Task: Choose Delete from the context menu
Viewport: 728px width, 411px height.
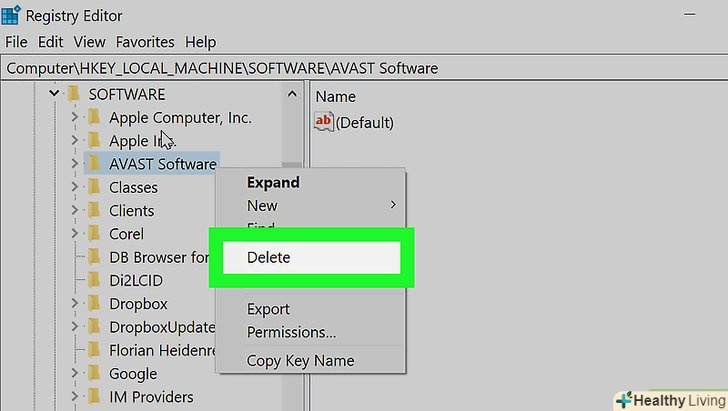Action: tap(269, 257)
